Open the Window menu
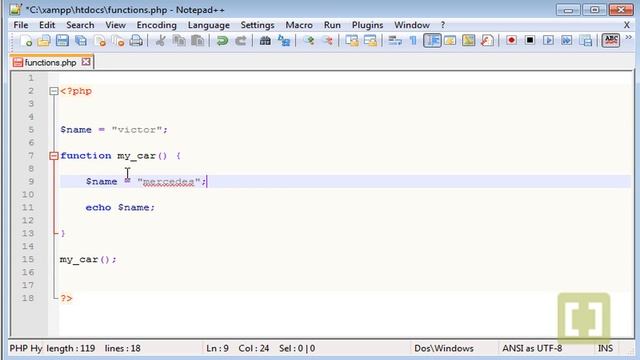 click(x=411, y=25)
